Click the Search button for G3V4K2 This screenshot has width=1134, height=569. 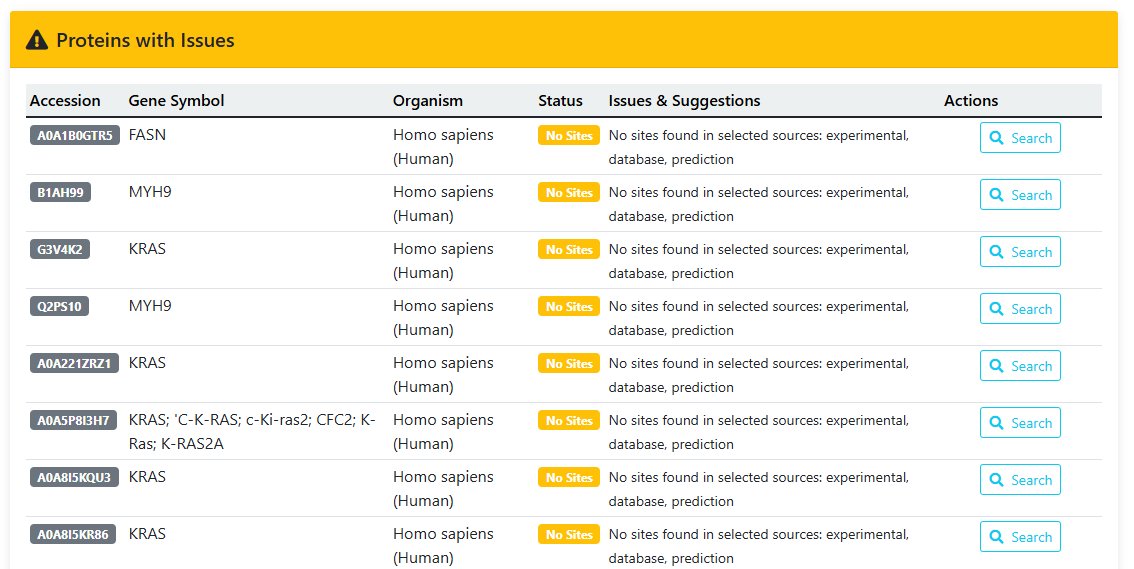pyautogui.click(x=1020, y=252)
